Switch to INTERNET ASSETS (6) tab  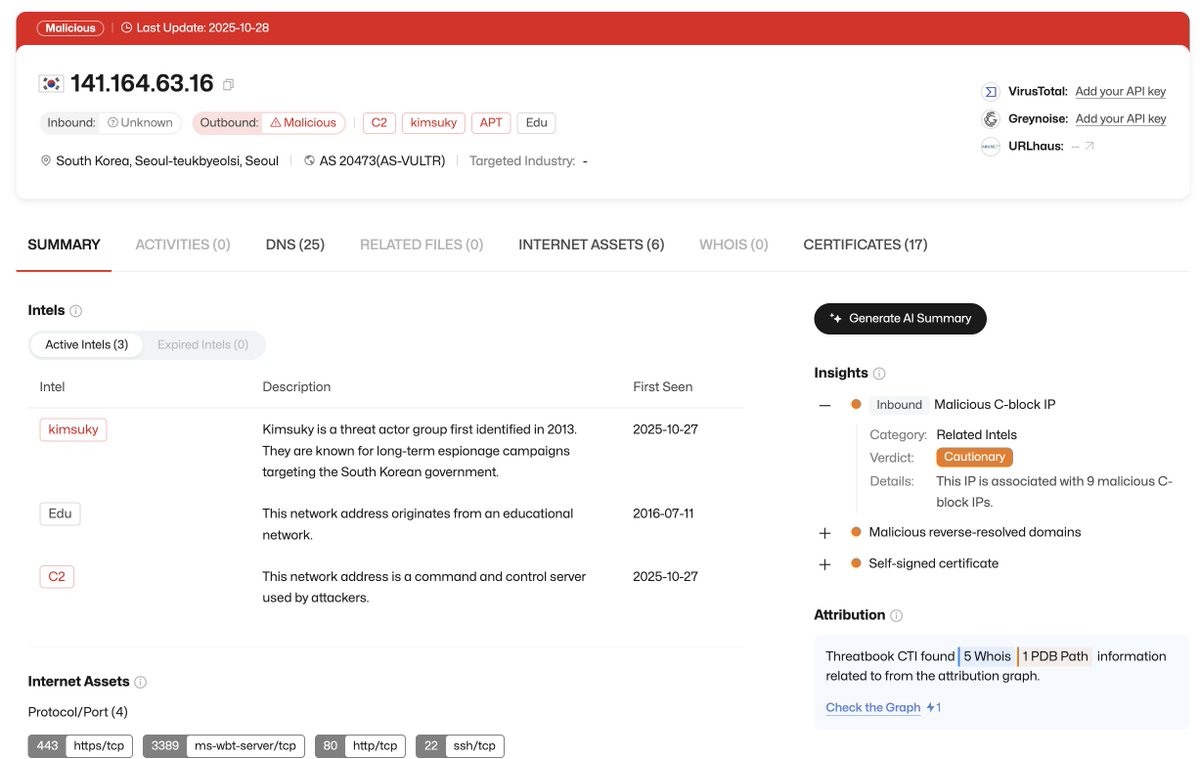(x=591, y=244)
